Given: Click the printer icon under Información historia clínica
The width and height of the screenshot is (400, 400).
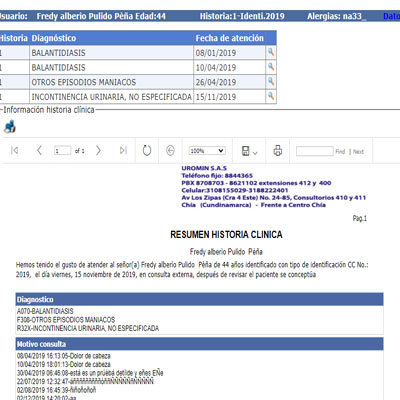Looking at the screenshot, I should click(10, 127).
